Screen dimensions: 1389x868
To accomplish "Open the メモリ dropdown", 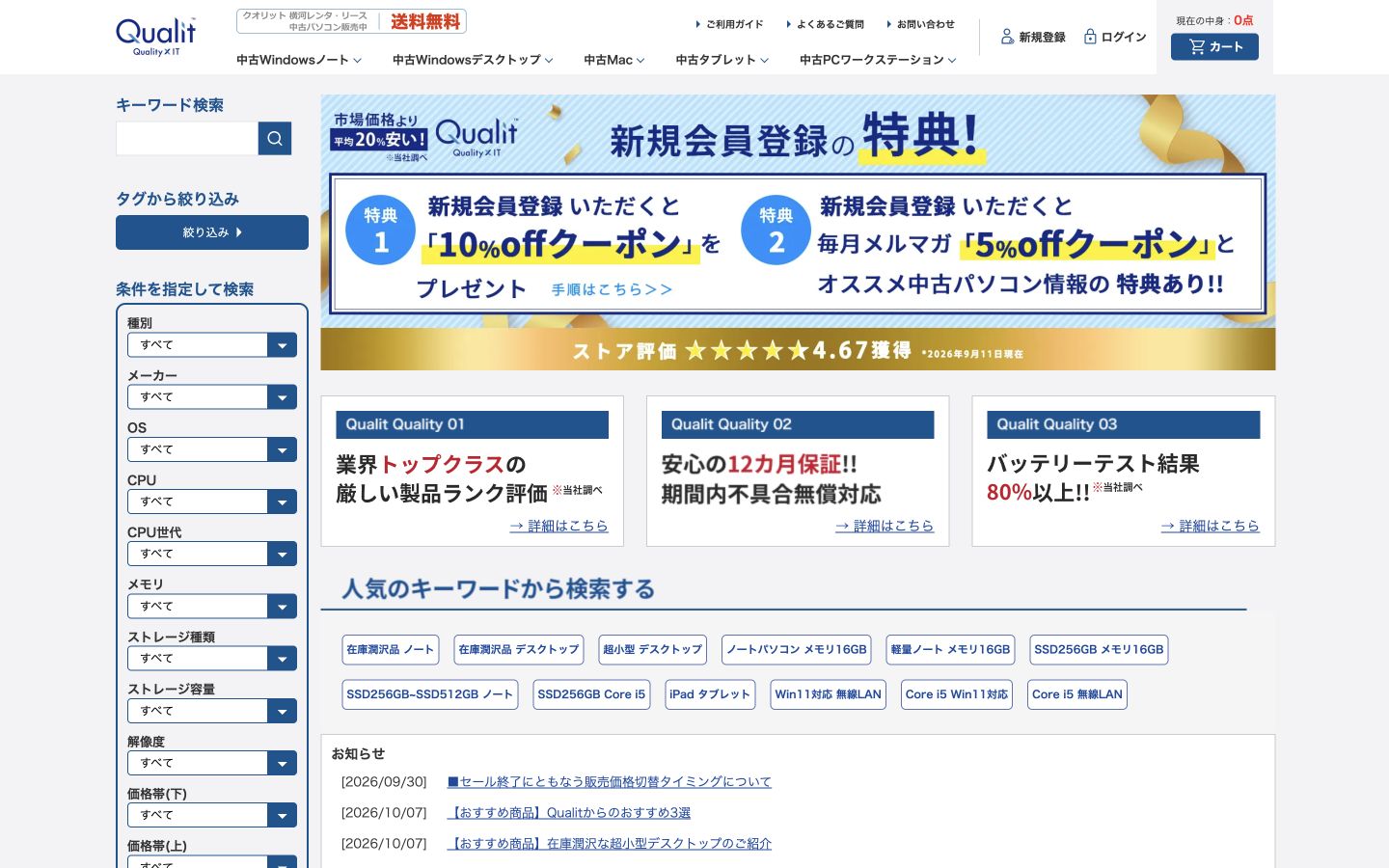I will click(x=212, y=606).
